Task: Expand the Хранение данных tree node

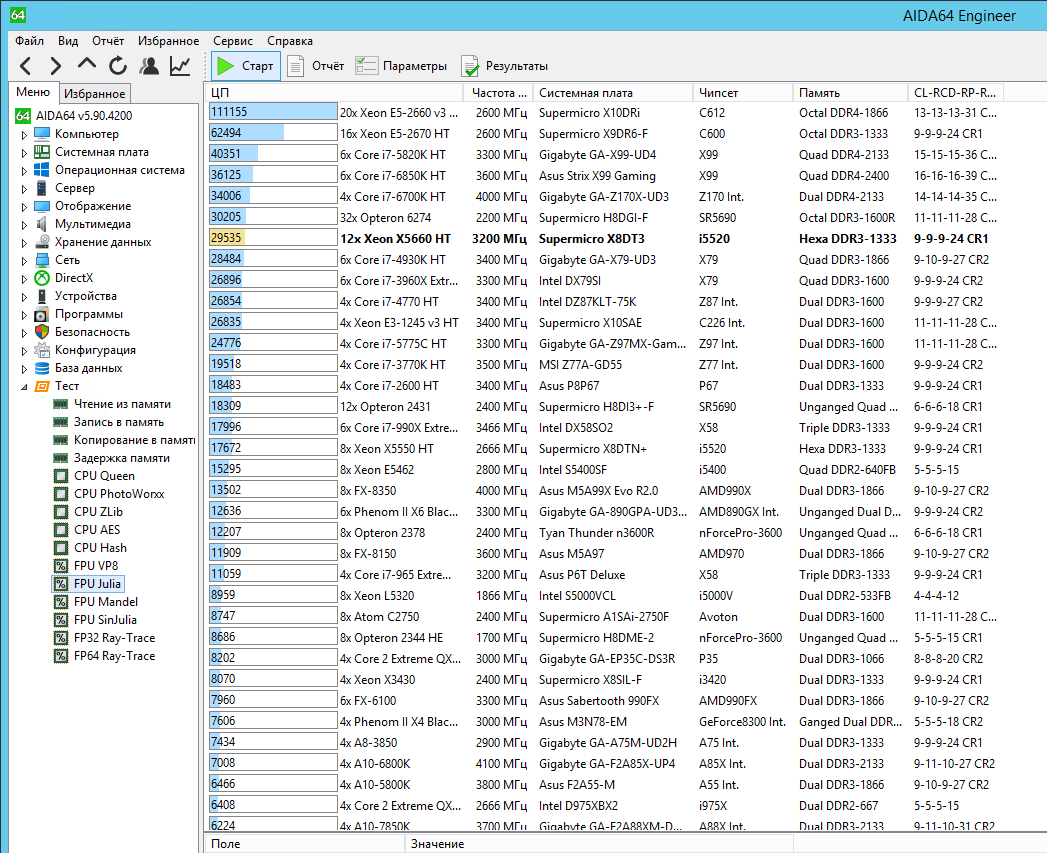Action: (25, 242)
